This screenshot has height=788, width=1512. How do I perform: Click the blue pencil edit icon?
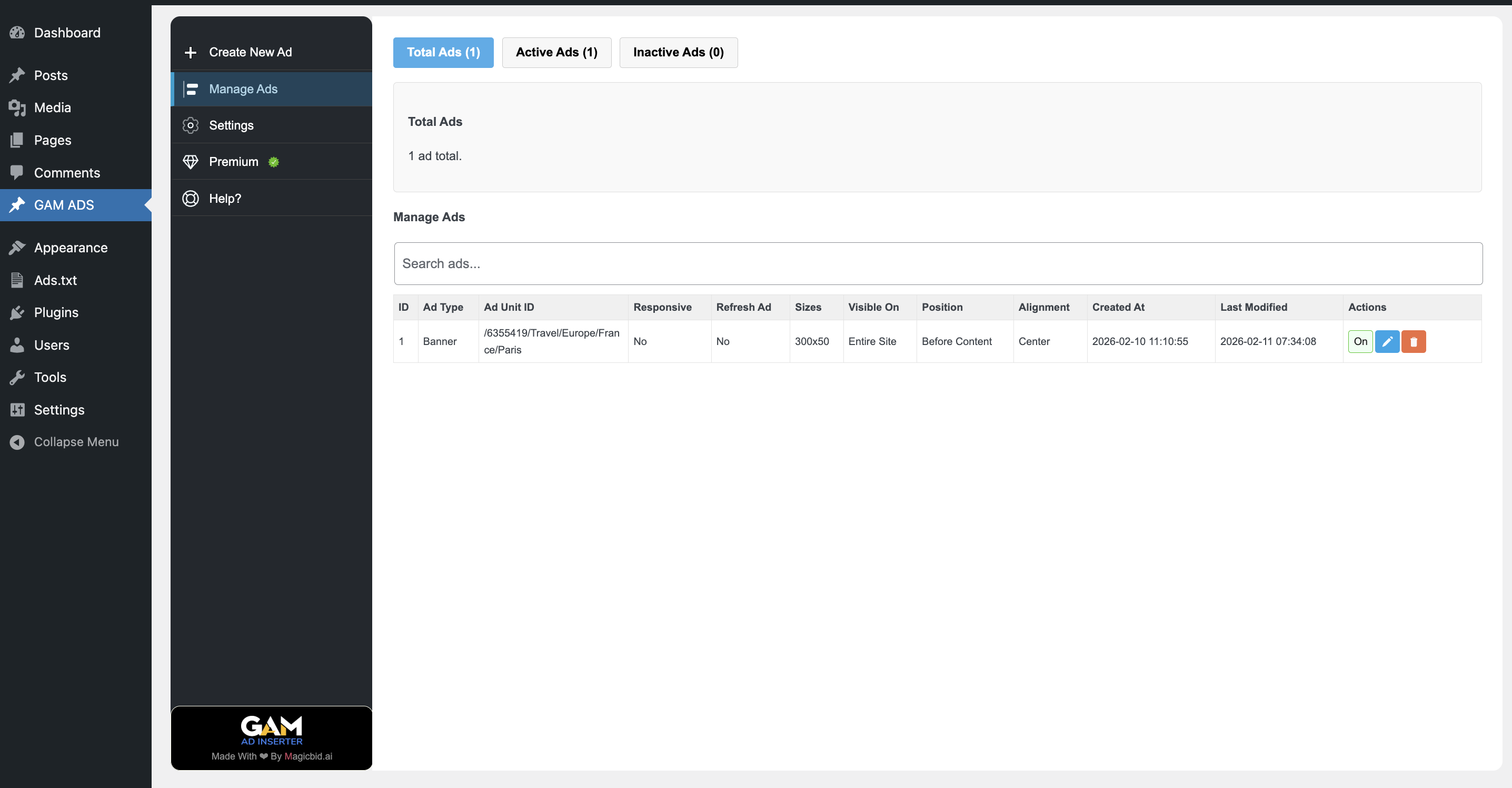coord(1387,341)
